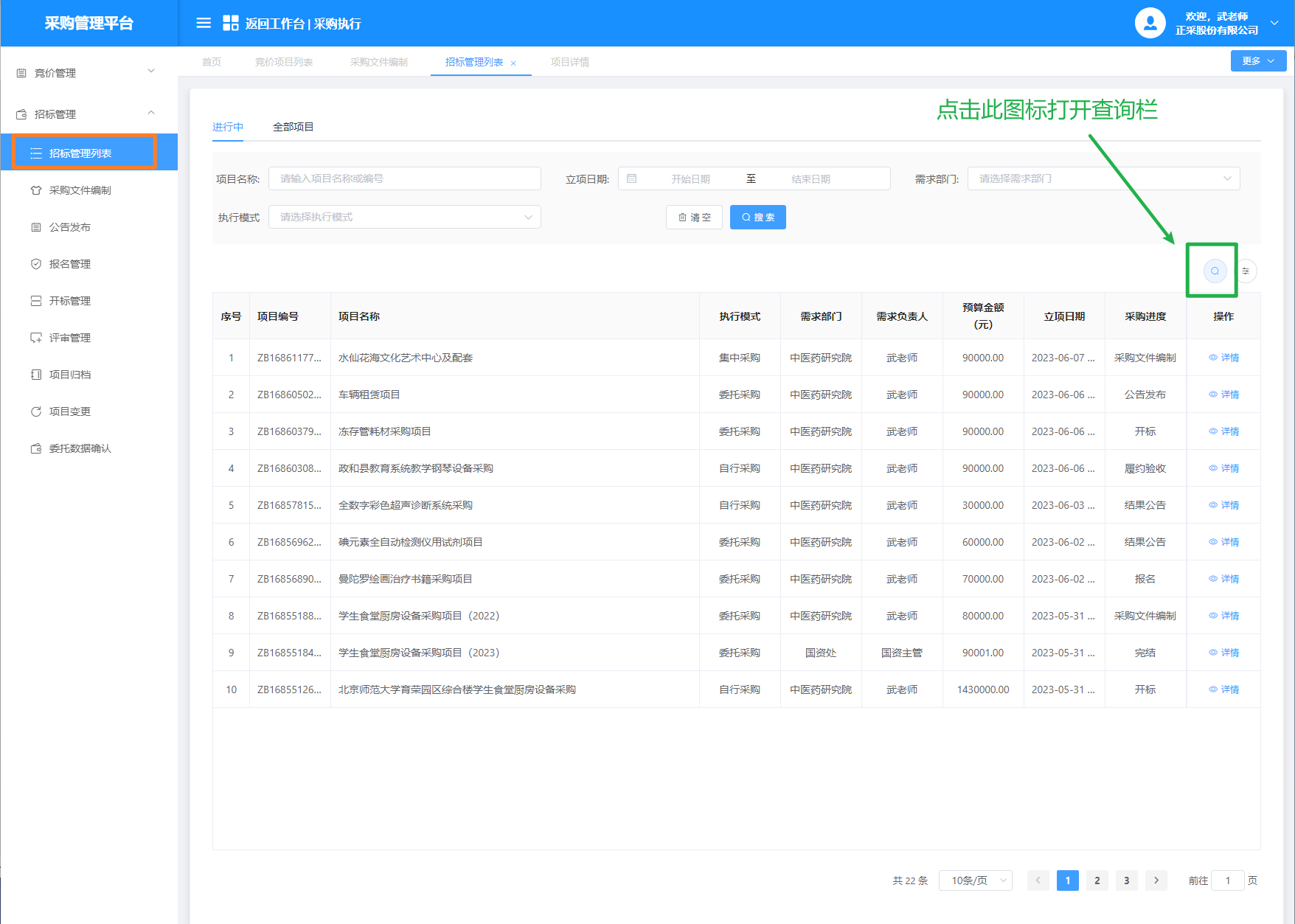Screen dimensions: 1295x924
Task: Open the 10条/页 page size dropdown
Action: (975, 880)
